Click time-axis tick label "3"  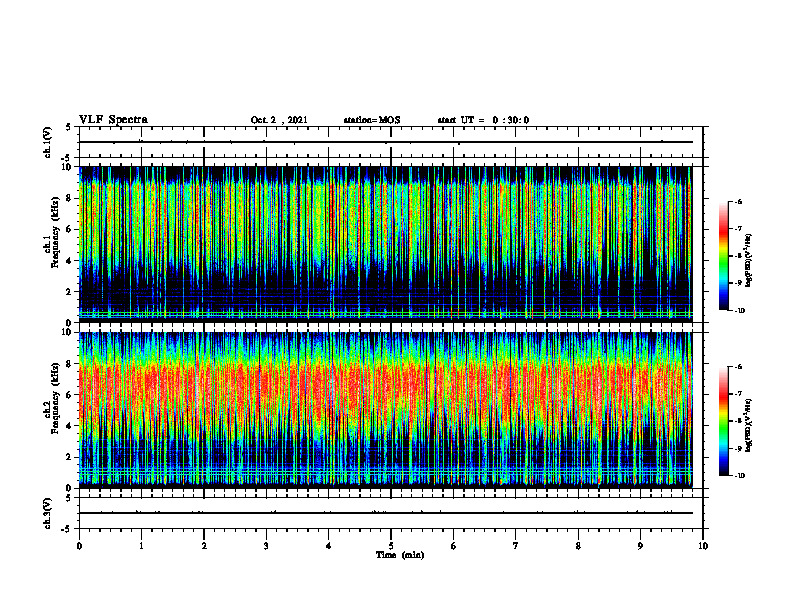pyautogui.click(x=266, y=546)
